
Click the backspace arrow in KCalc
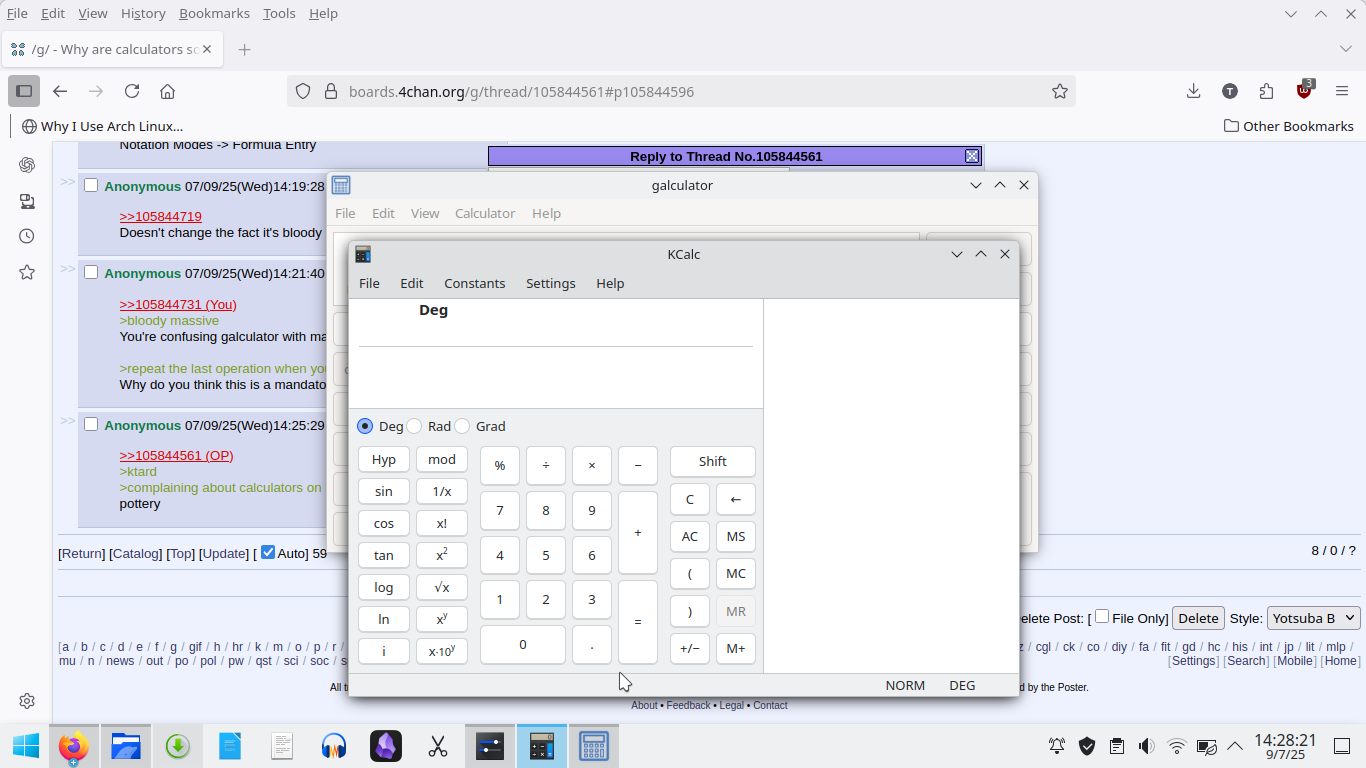(x=736, y=499)
